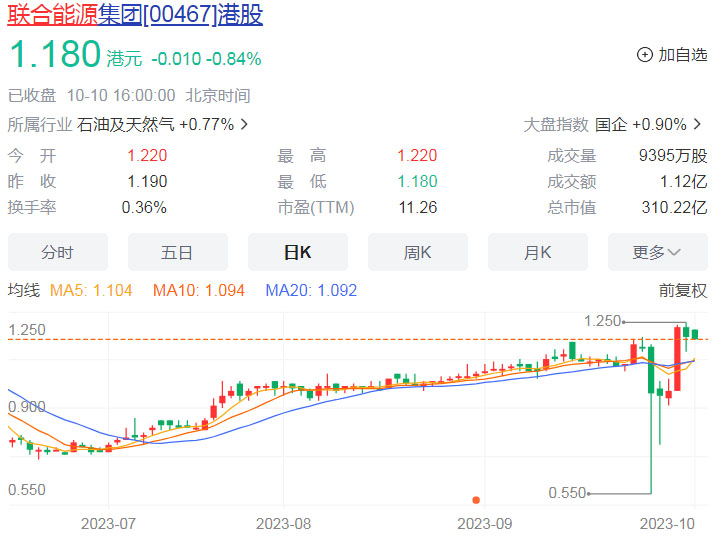The height and width of the screenshot is (536, 713).
Task: Click the plus icon beside 加自选
Action: click(644, 55)
